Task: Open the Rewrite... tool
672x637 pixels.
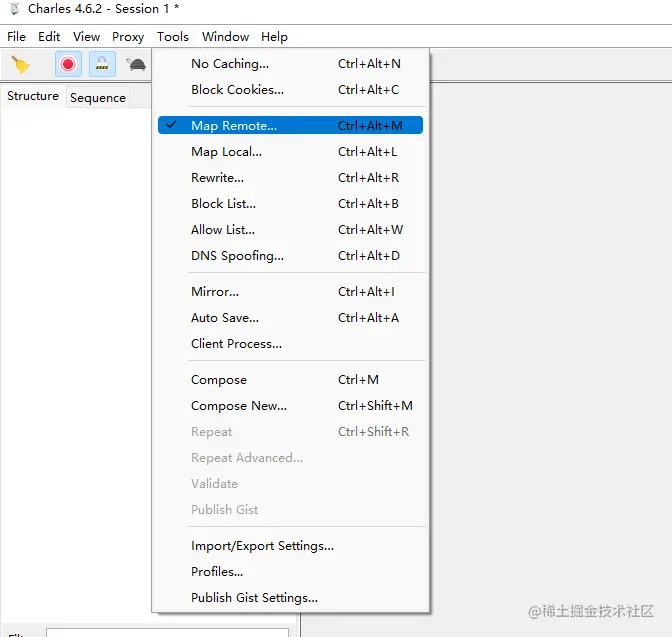Action: pos(291,178)
